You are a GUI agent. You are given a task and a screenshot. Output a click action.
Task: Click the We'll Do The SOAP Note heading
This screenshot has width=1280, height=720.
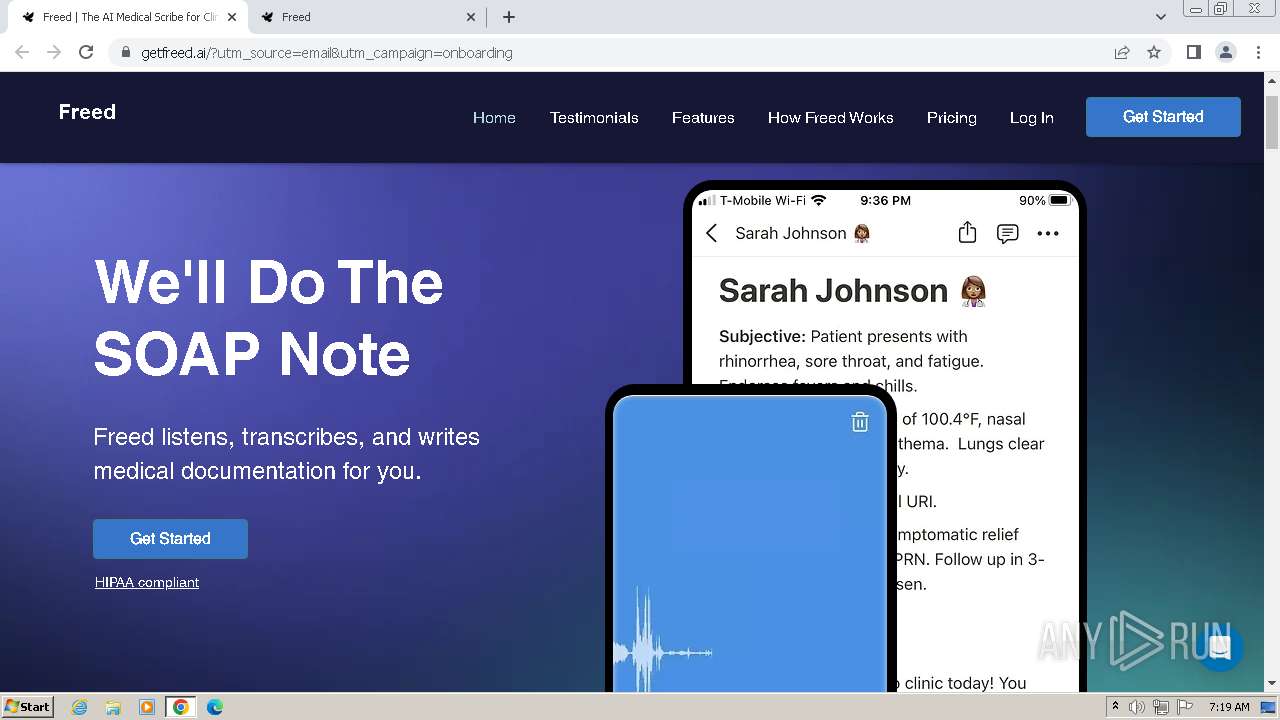point(268,318)
